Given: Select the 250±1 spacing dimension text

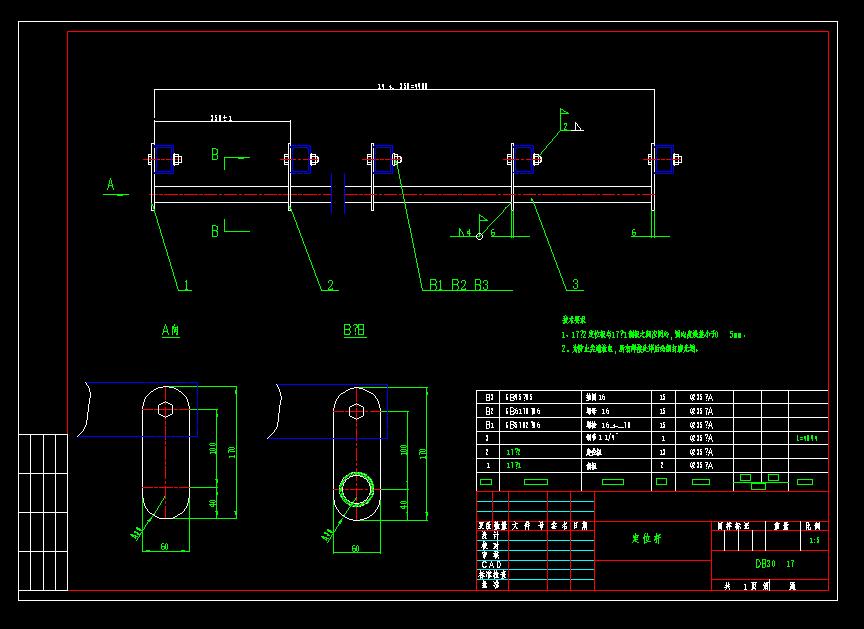Looking at the screenshot, I should (221, 118).
